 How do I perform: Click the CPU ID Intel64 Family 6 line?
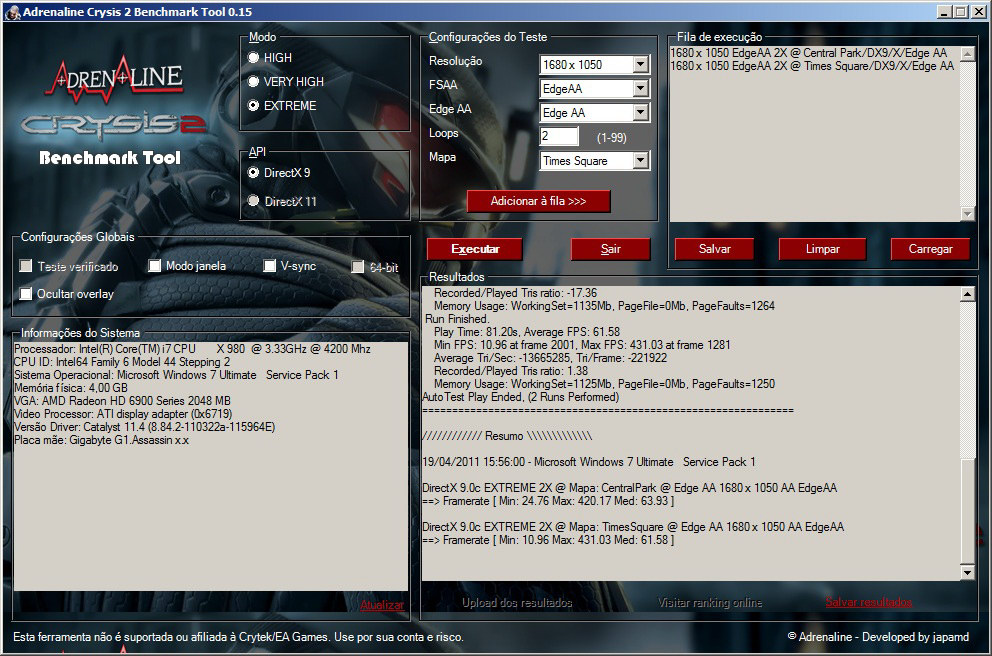coord(122,362)
